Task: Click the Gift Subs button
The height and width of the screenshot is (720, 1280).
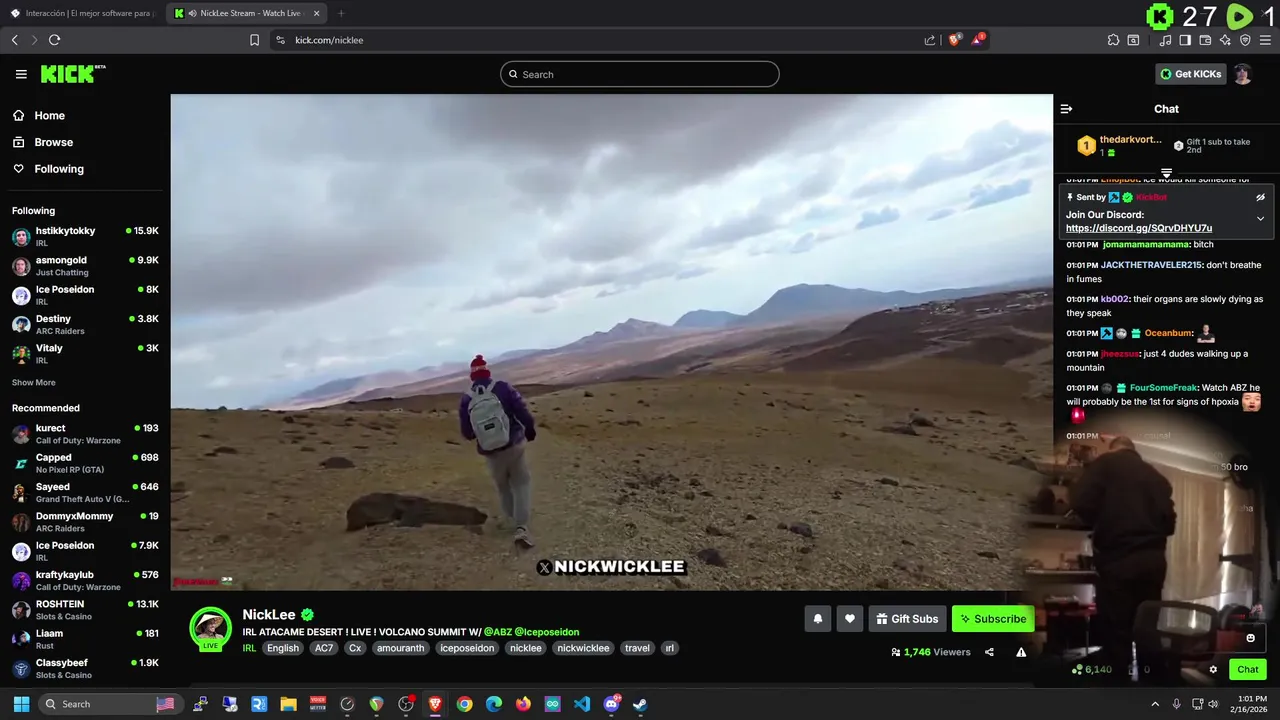Action: point(907,619)
